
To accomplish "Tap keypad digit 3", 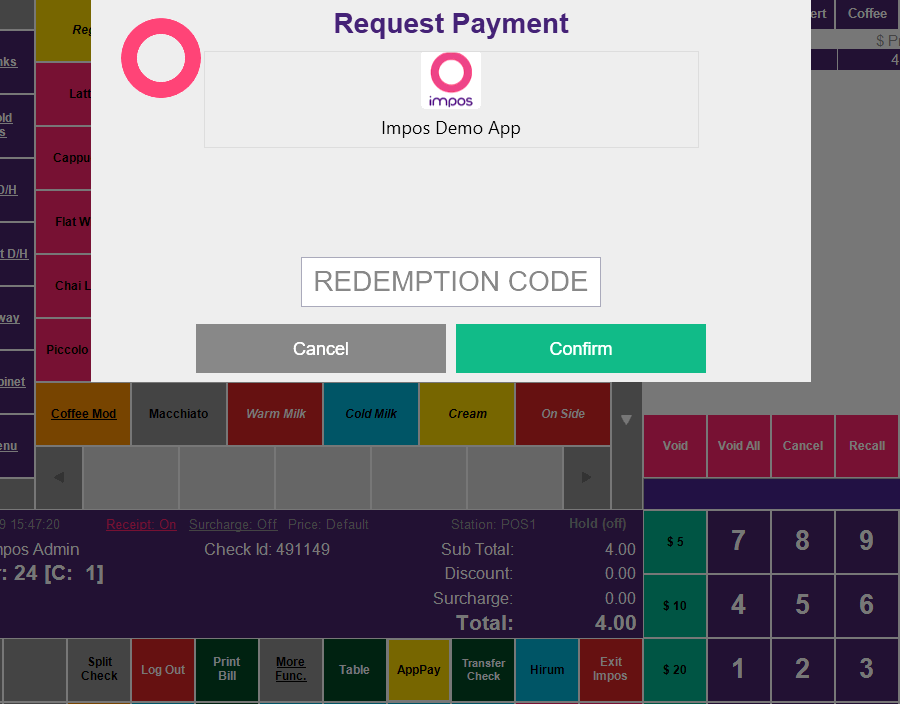I will tap(867, 670).
